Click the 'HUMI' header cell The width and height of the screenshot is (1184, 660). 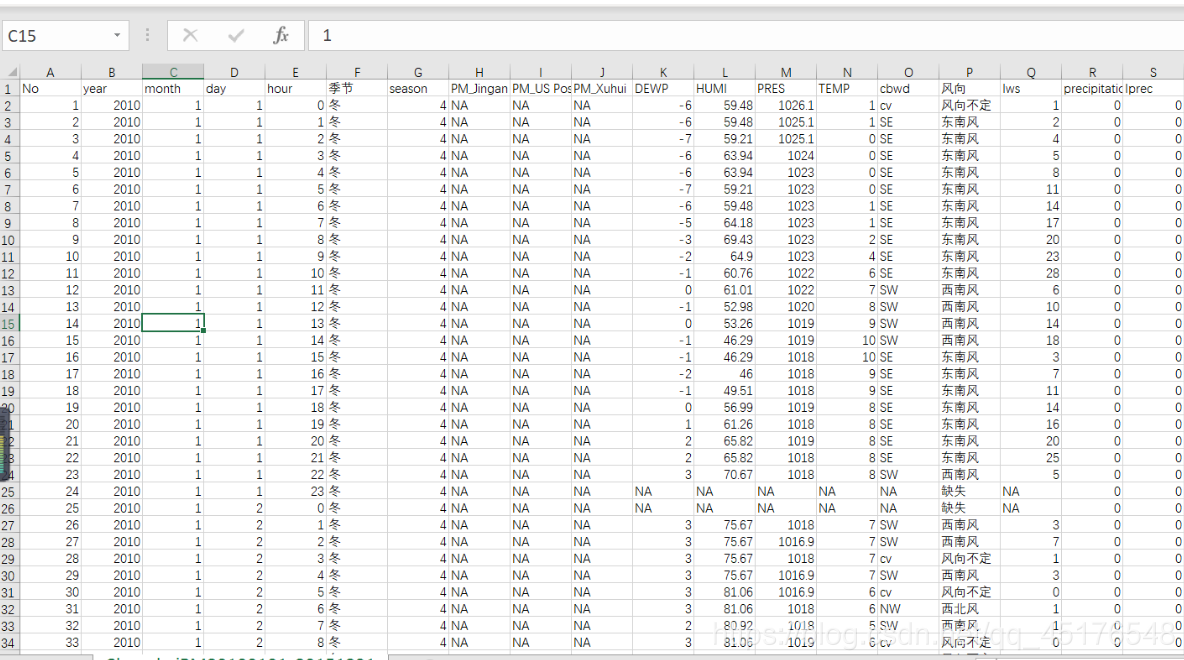724,88
